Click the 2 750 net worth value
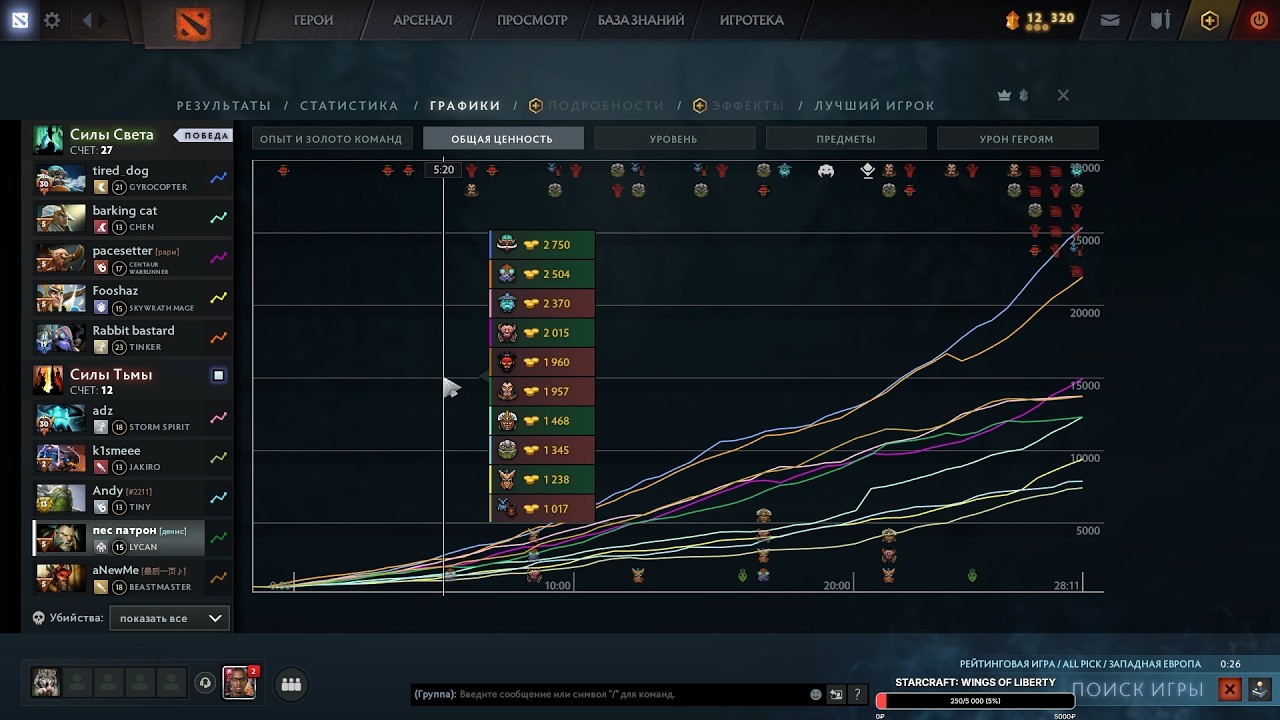1280x720 pixels. point(557,245)
